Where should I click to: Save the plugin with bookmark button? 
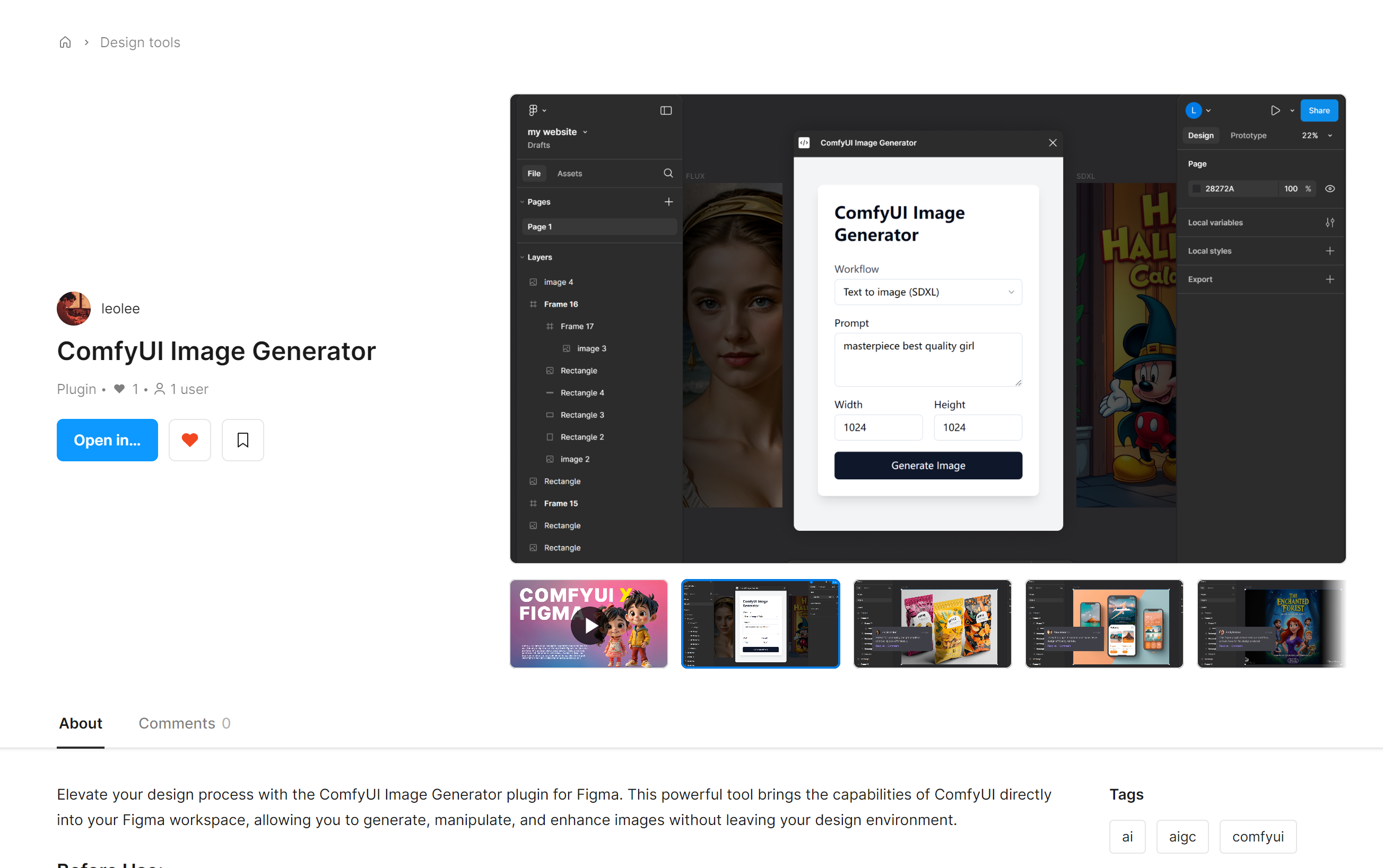coord(243,440)
